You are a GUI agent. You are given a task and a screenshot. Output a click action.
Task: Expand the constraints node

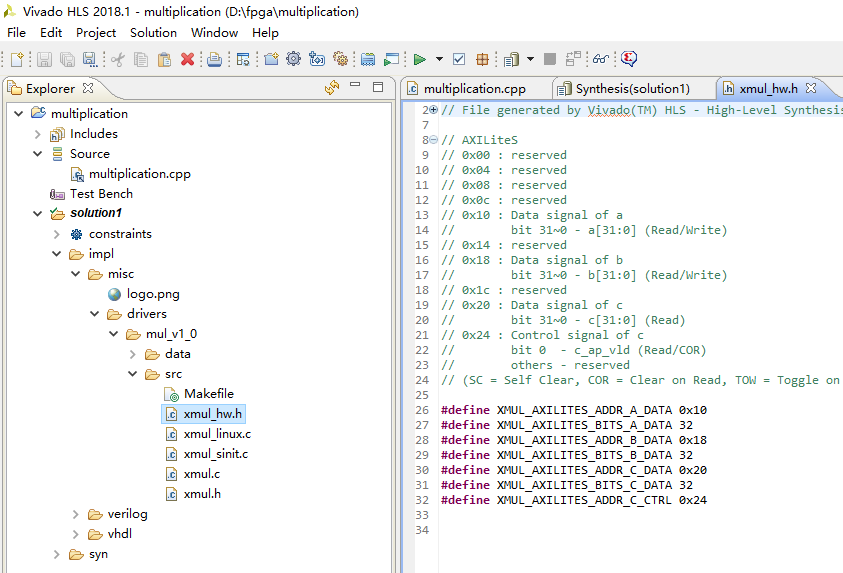[56, 234]
